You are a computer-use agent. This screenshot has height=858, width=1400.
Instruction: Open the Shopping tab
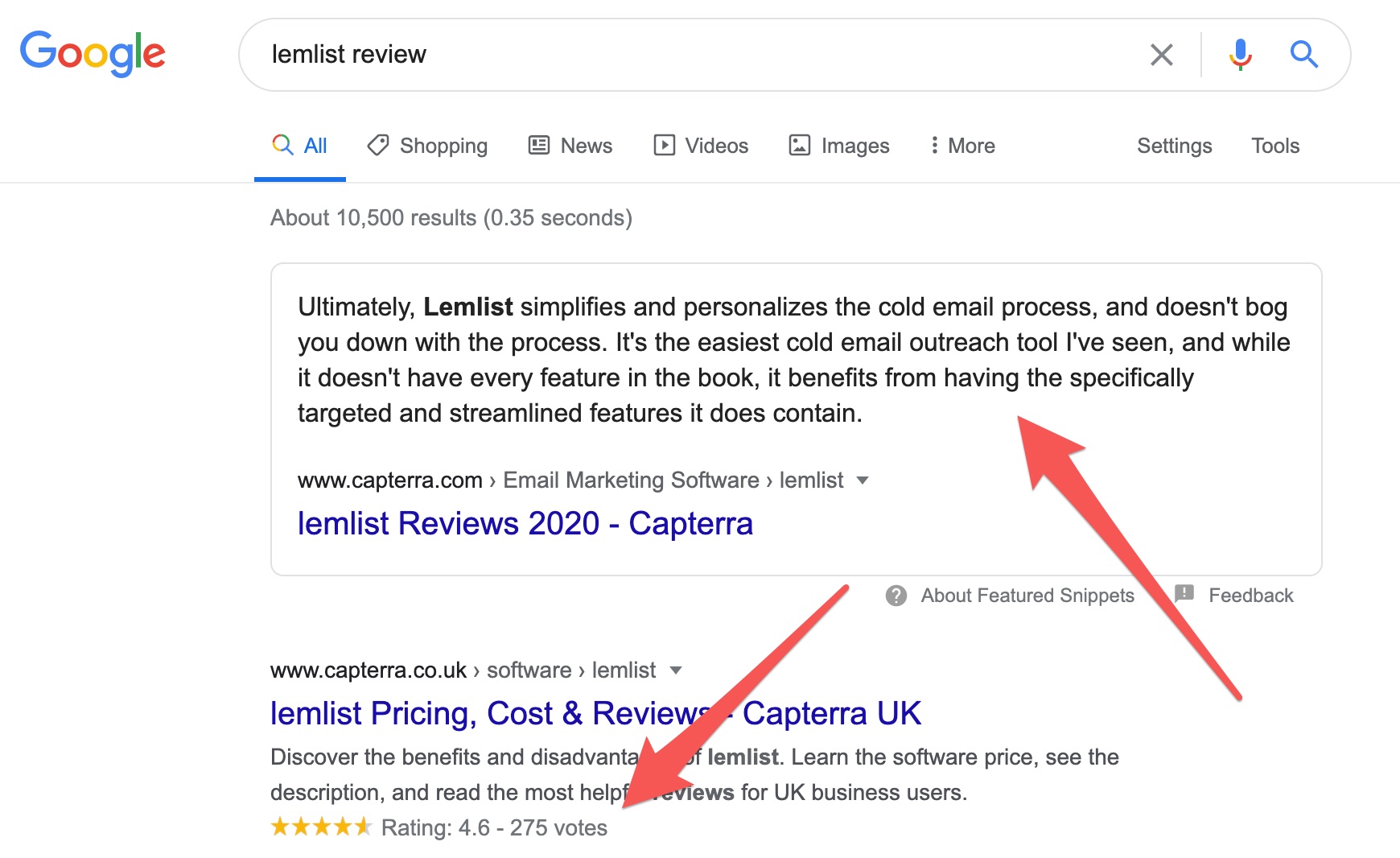(427, 146)
